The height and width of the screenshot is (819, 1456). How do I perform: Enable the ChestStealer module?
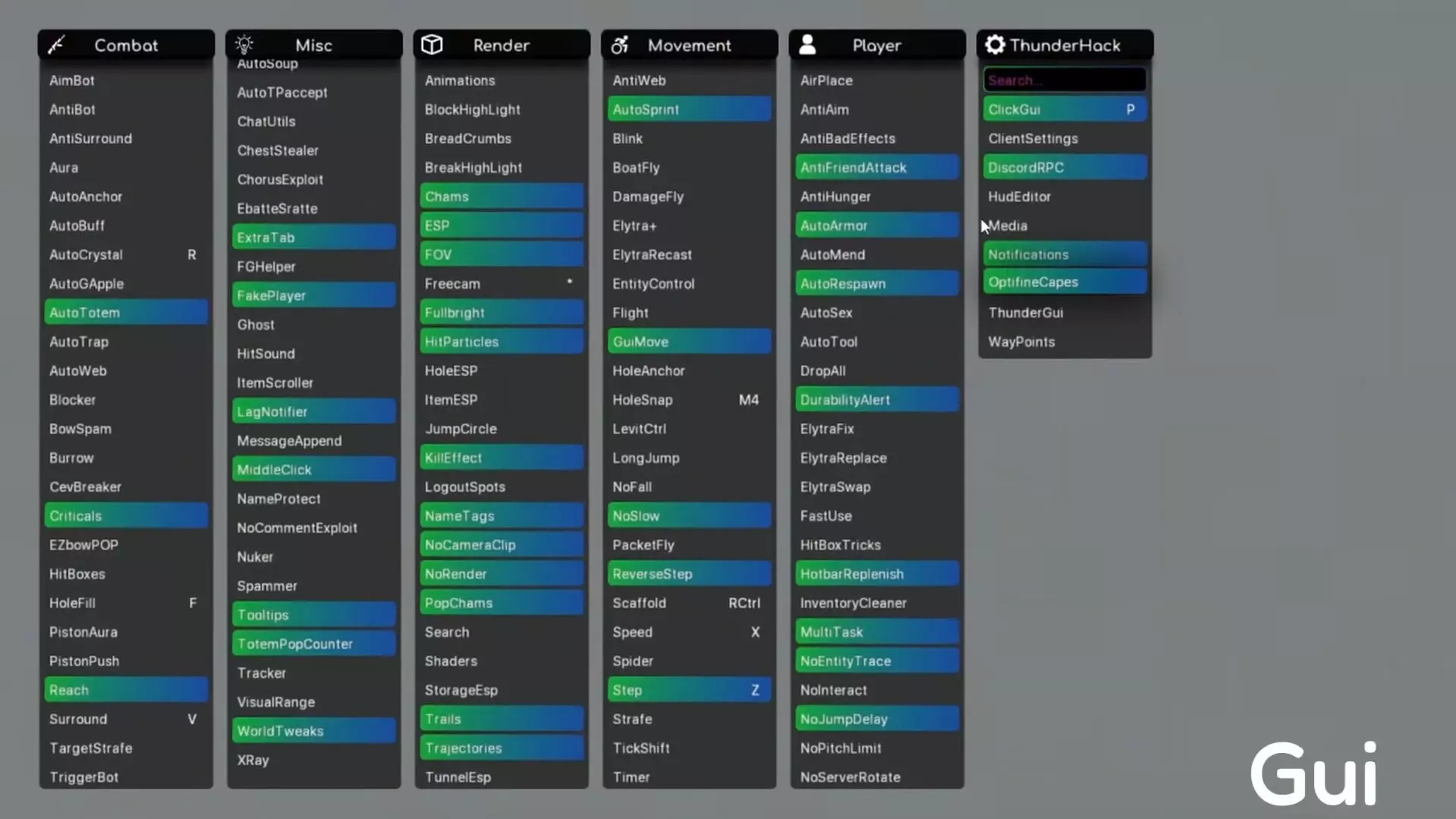pyautogui.click(x=314, y=150)
